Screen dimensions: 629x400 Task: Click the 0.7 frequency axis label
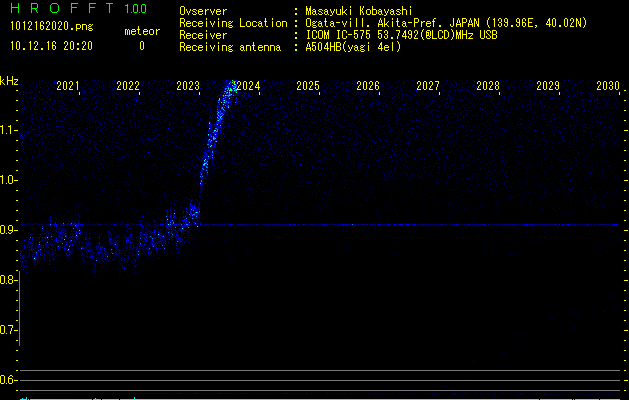(x=9, y=329)
